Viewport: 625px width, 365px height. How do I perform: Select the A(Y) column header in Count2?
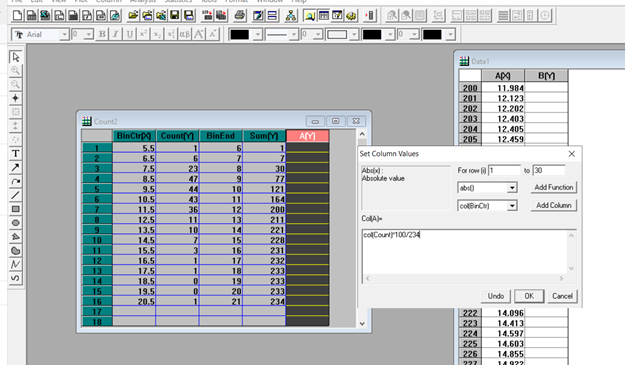point(308,136)
